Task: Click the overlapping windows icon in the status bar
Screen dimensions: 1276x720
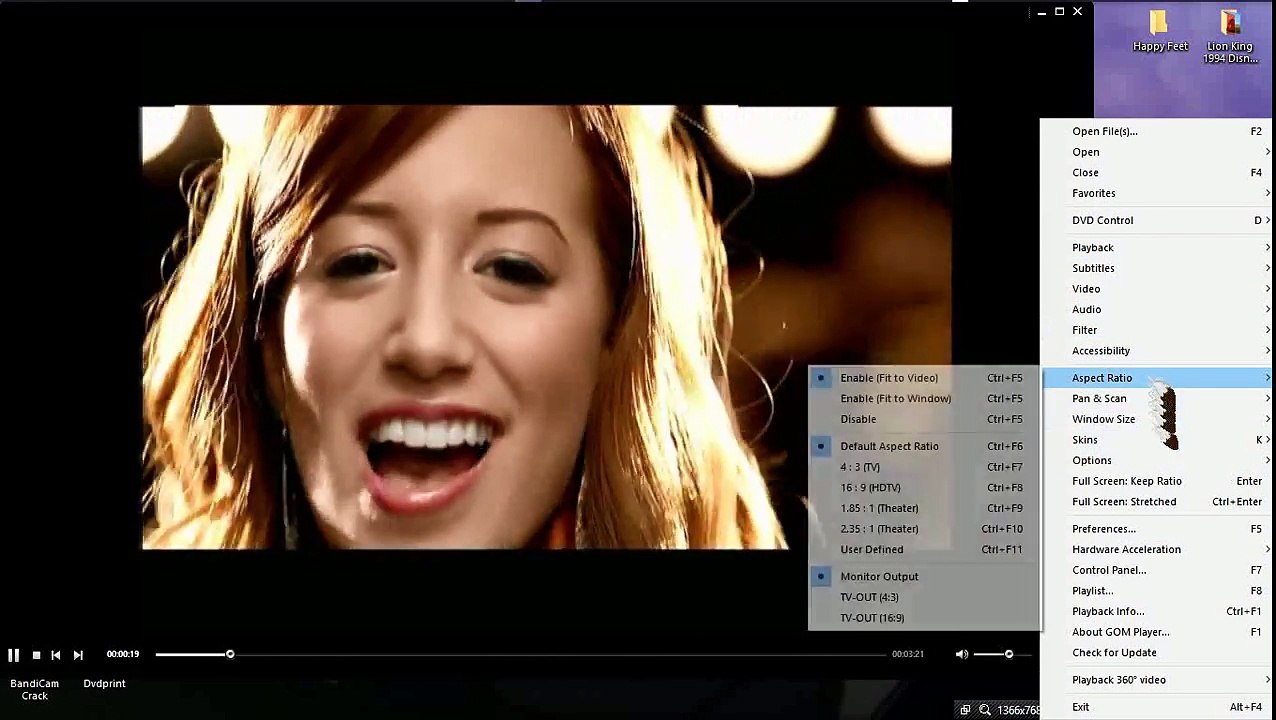Action: pyautogui.click(x=965, y=710)
